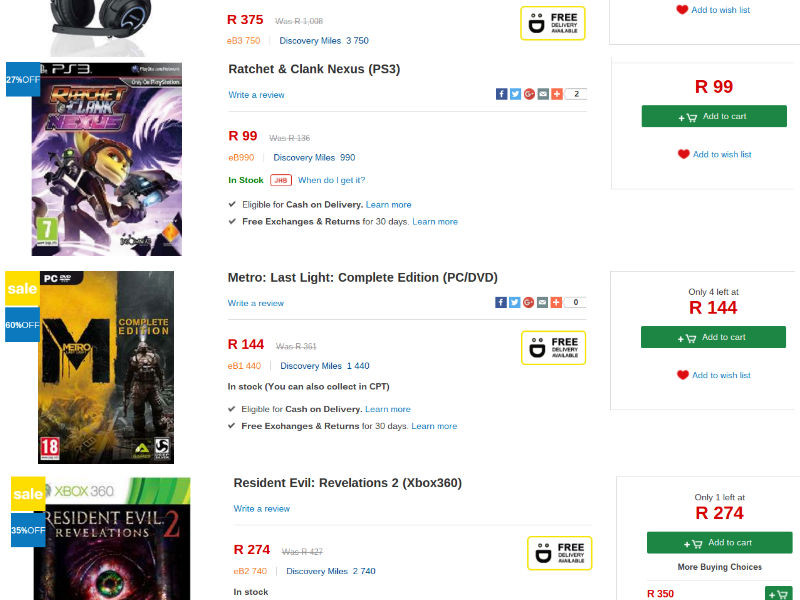Tweet Ratchet & Clank Nexus via Twitter icon

coord(515,94)
